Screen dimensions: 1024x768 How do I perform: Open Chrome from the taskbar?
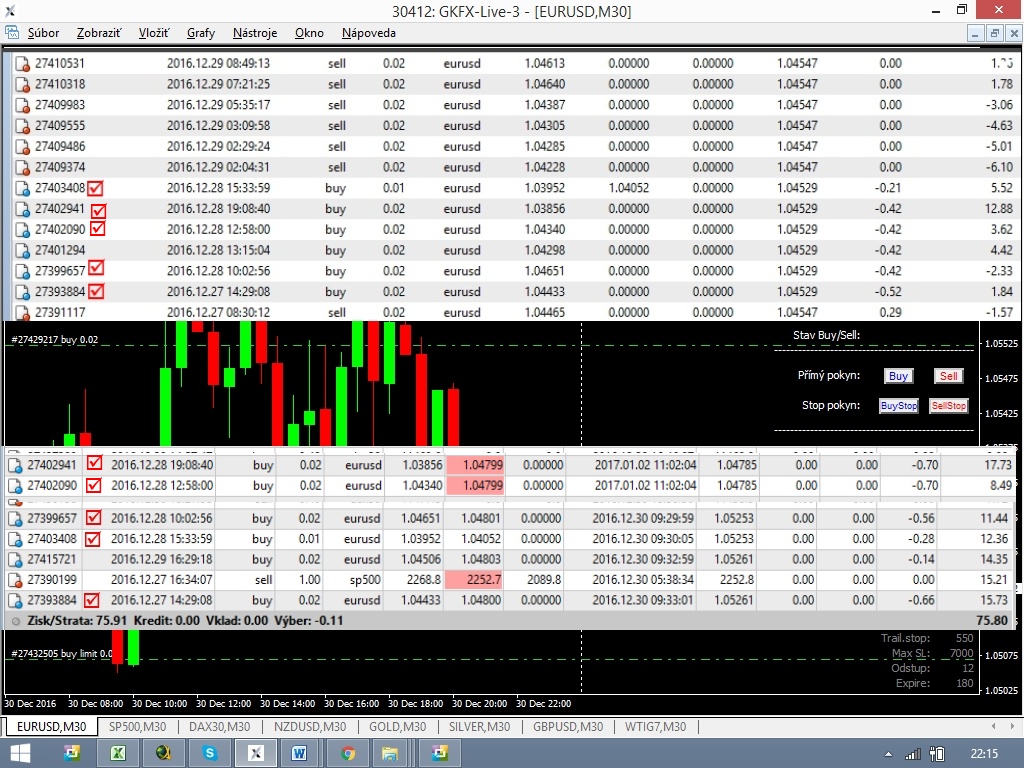coord(348,753)
